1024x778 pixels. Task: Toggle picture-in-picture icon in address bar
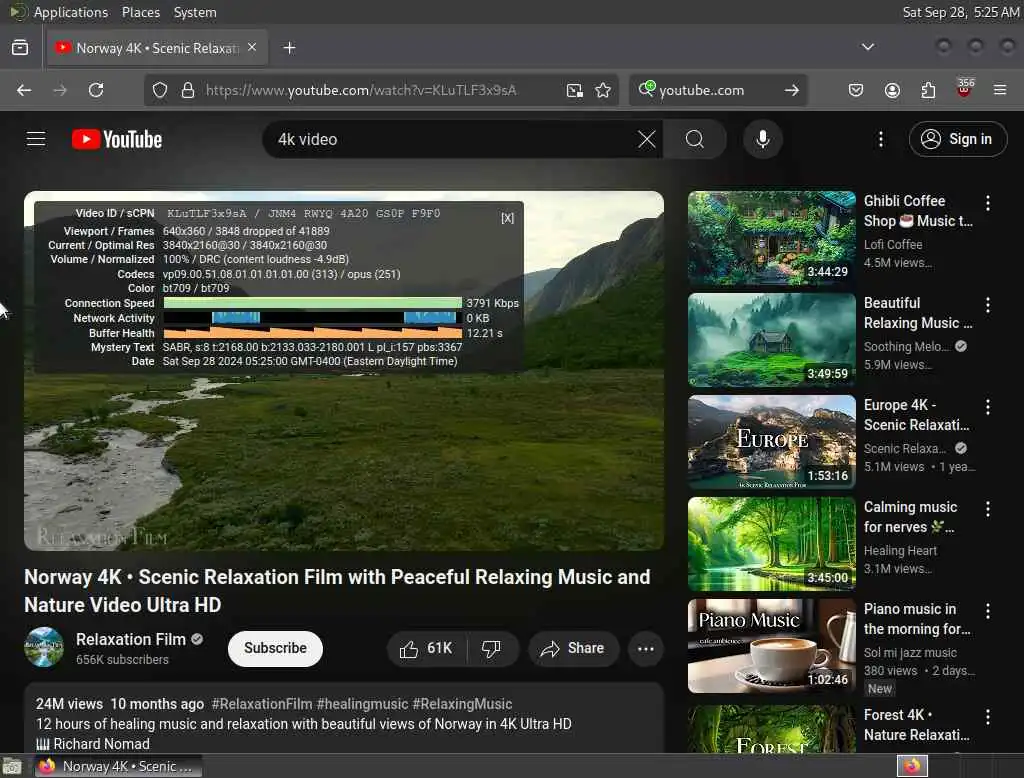[x=575, y=90]
